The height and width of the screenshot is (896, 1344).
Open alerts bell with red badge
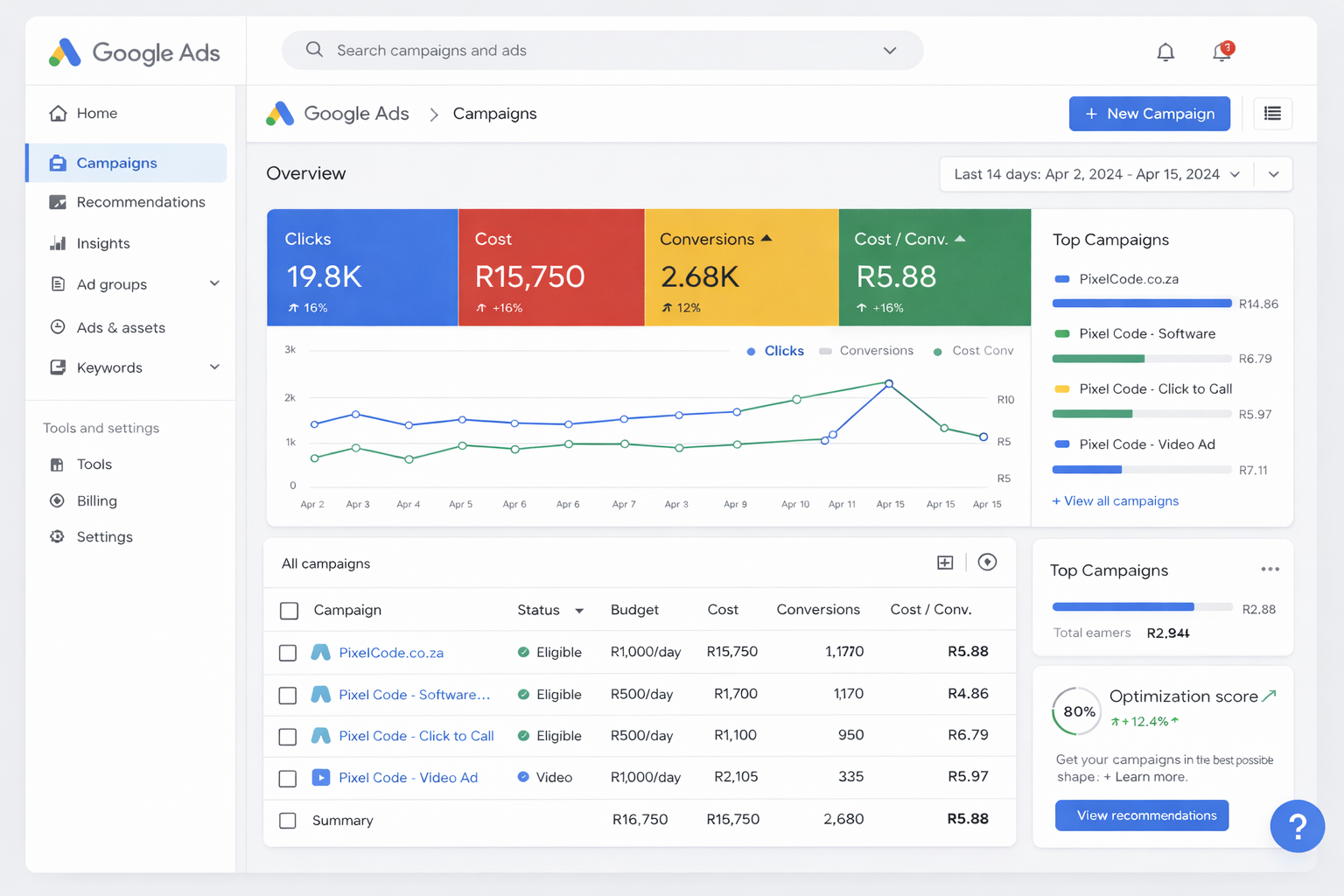(x=1222, y=52)
